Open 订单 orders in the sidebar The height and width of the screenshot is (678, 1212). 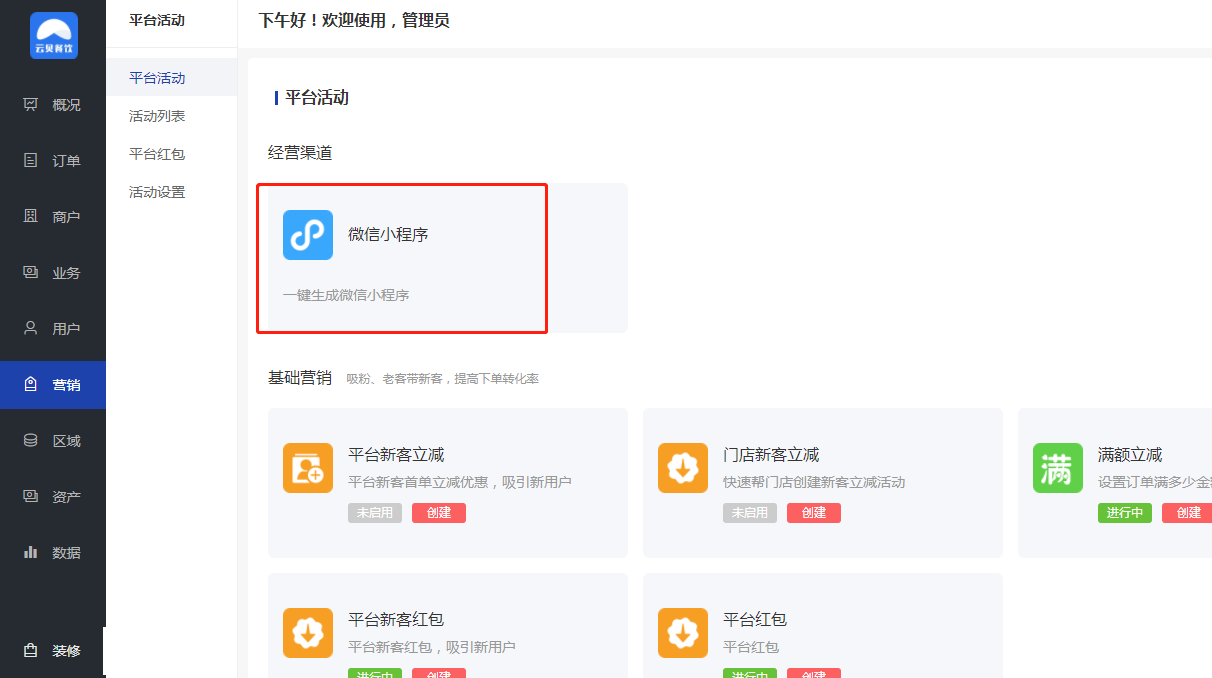coord(53,161)
